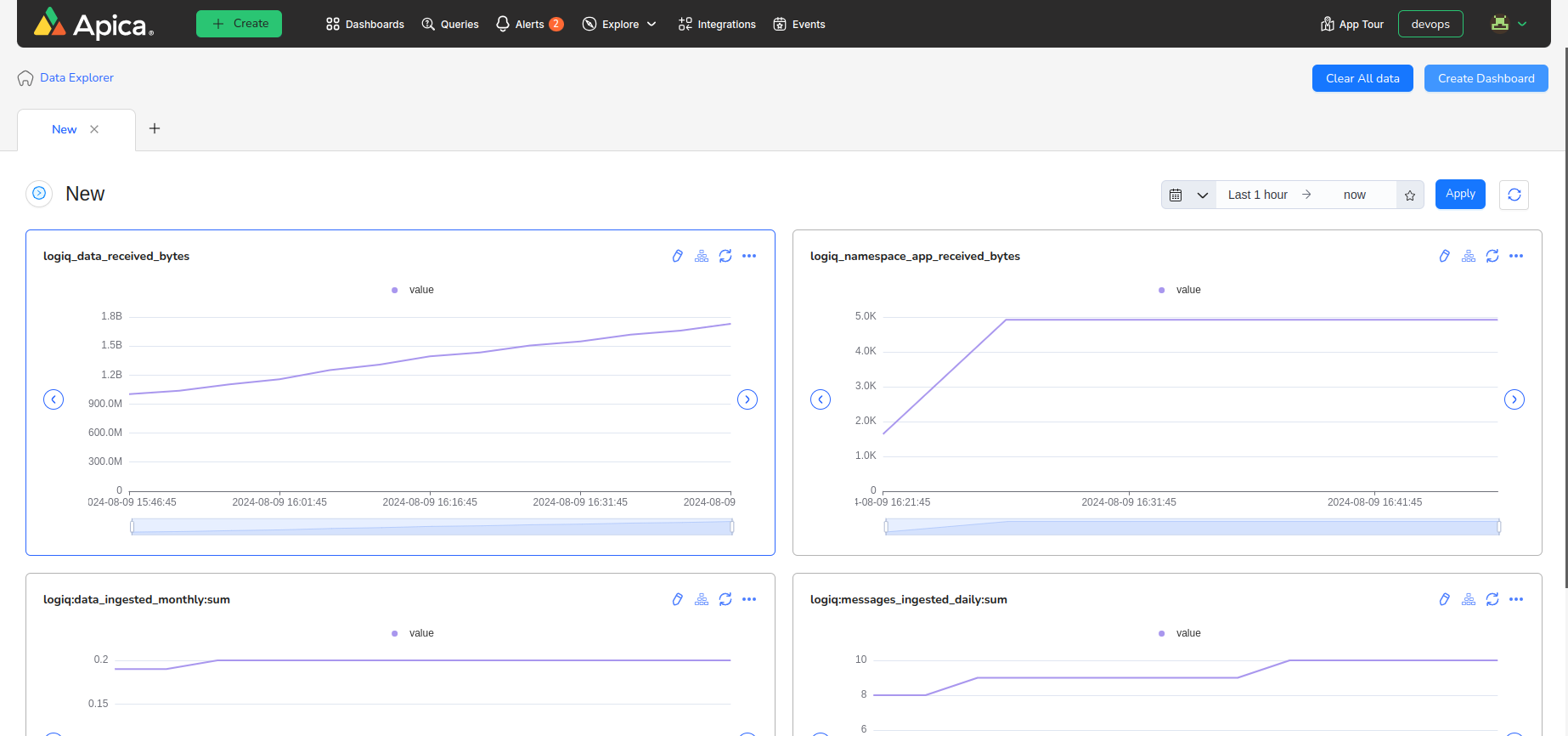1568x736 pixels.
Task: Refresh the logiq_namespace_app_received_bytes chart
Action: tap(1492, 256)
